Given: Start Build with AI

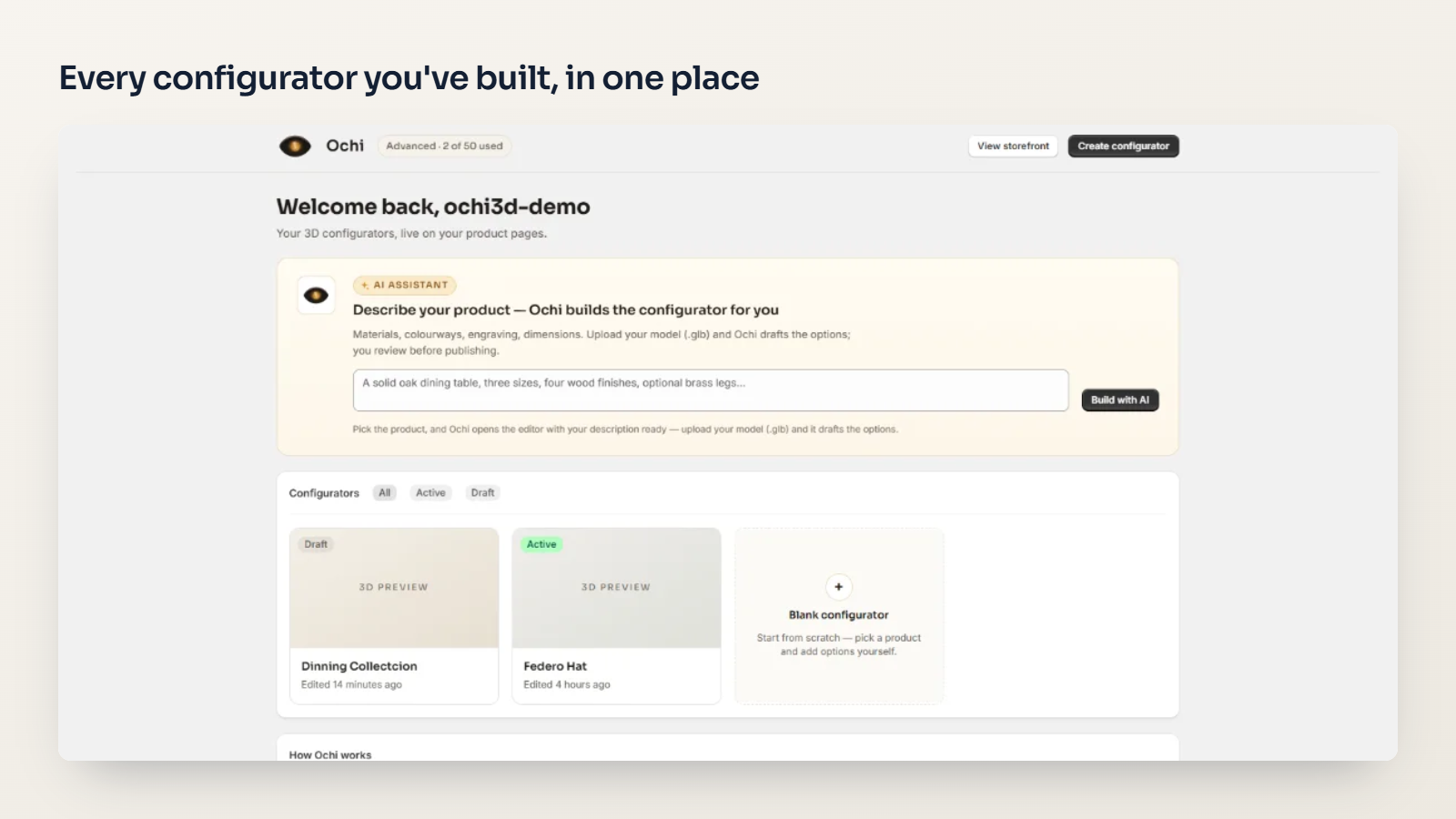Looking at the screenshot, I should point(1120,399).
